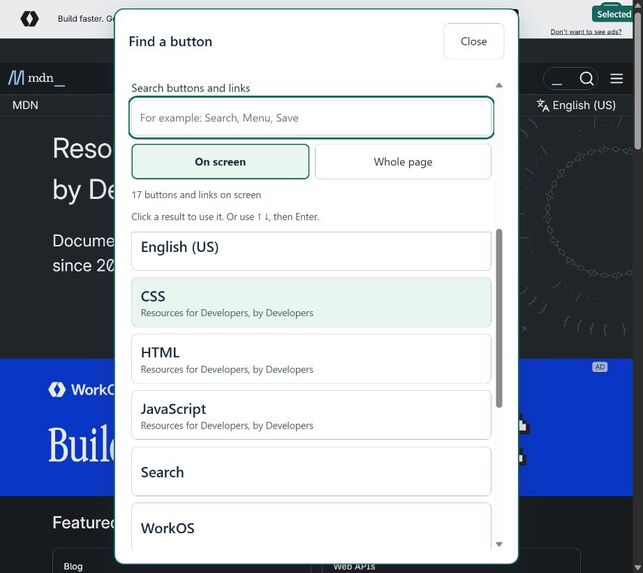Click the 'Find a button' heading
Image resolution: width=643 pixels, height=573 pixels.
click(171, 41)
